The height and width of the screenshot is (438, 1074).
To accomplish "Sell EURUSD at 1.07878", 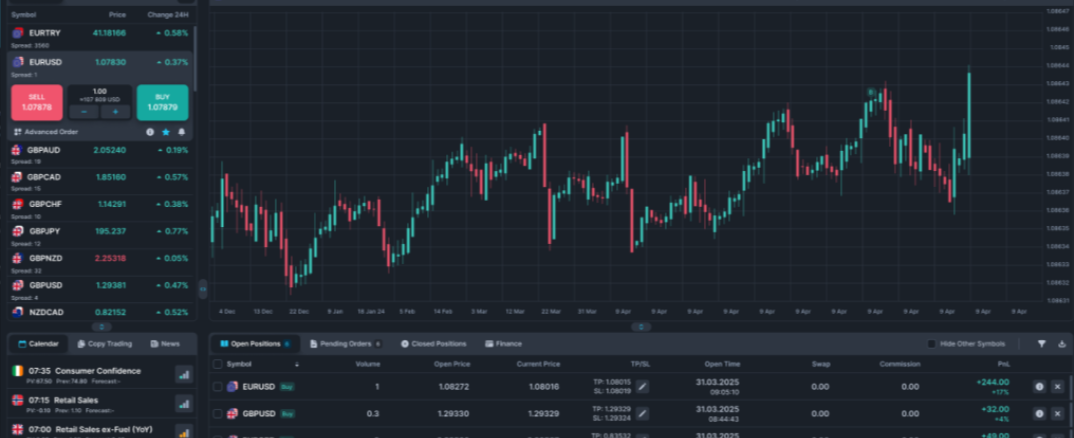I will point(37,102).
